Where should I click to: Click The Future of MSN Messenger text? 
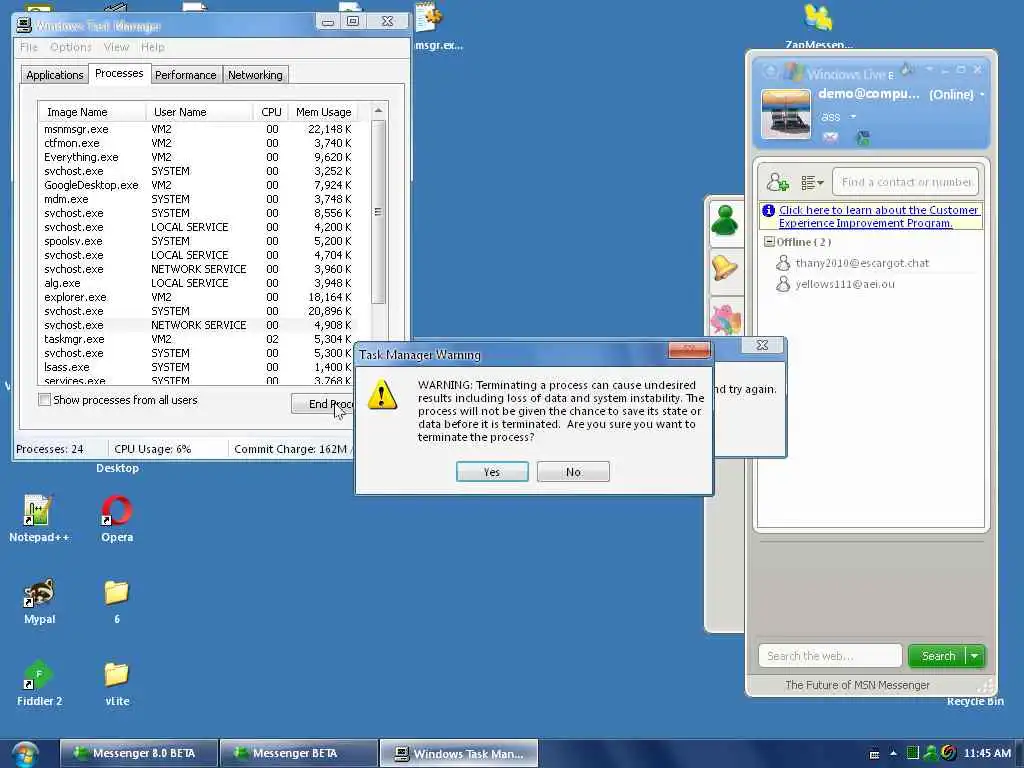click(x=857, y=684)
